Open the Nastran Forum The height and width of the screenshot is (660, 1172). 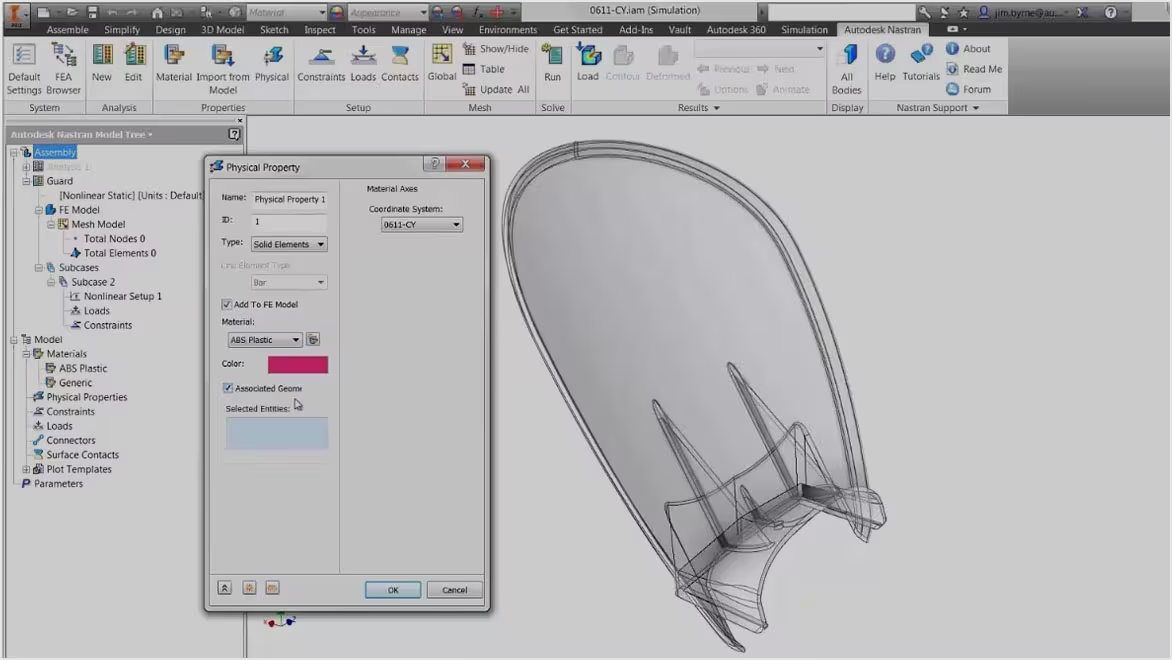click(x=969, y=89)
